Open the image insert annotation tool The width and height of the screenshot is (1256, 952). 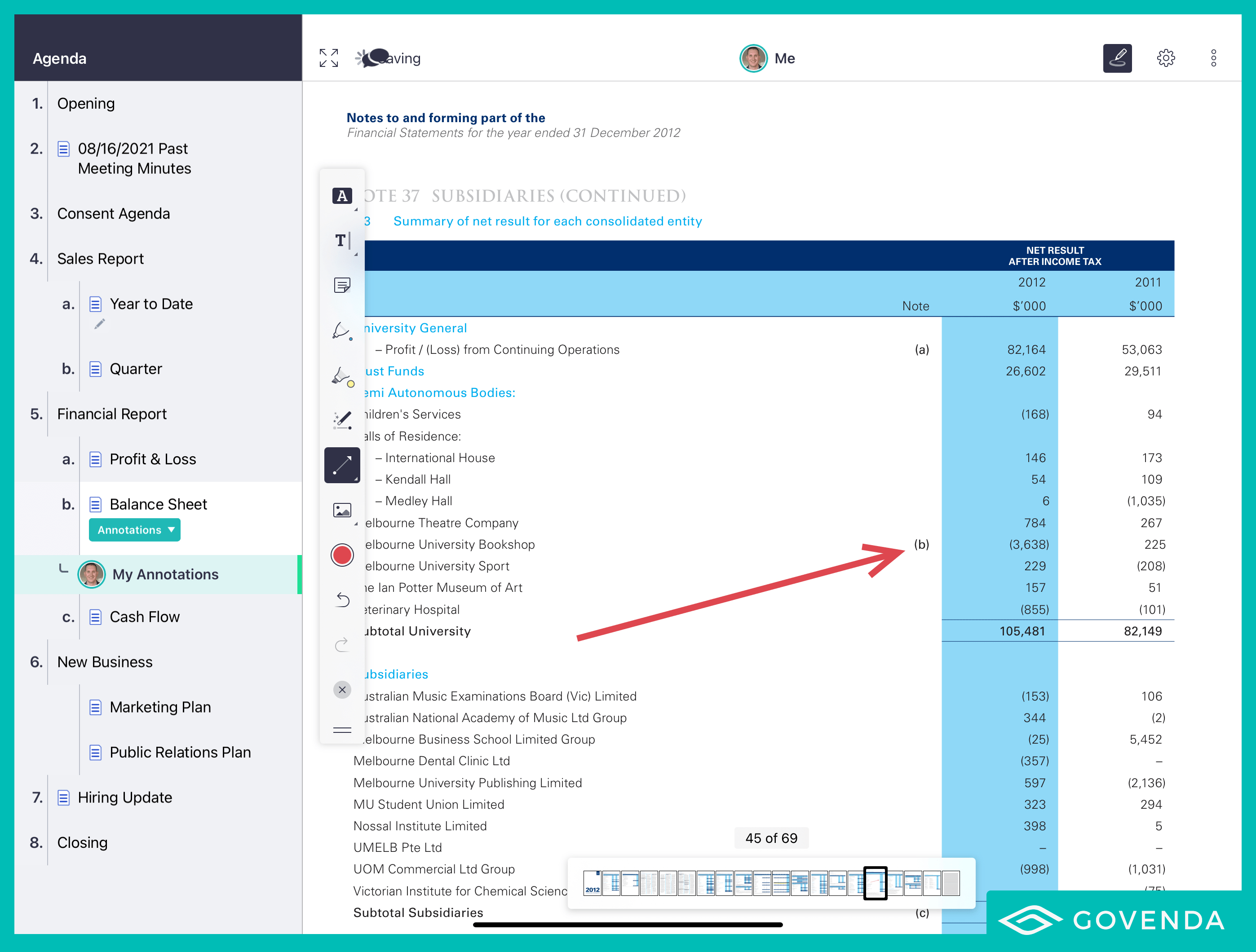click(x=342, y=510)
